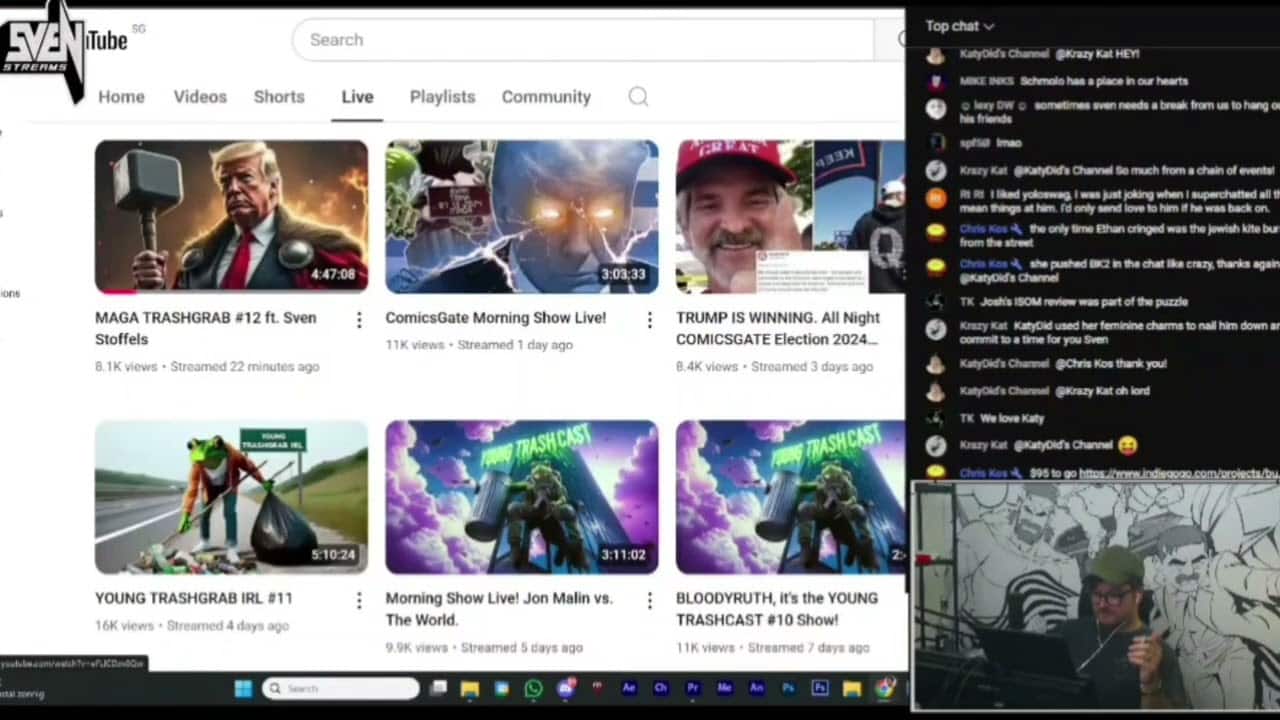This screenshot has width=1280, height=720.
Task: Open the Indiegogo link in chat
Action: [x=1178, y=473]
